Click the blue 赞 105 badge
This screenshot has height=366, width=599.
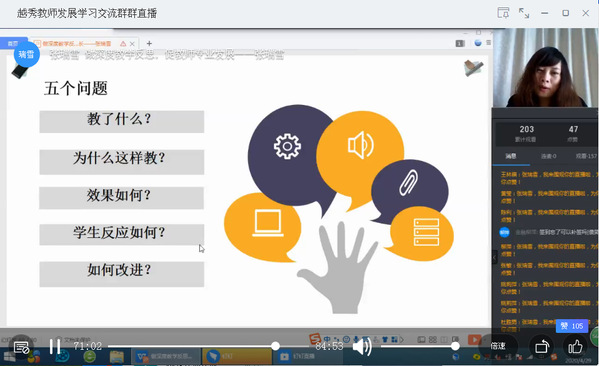pos(572,326)
